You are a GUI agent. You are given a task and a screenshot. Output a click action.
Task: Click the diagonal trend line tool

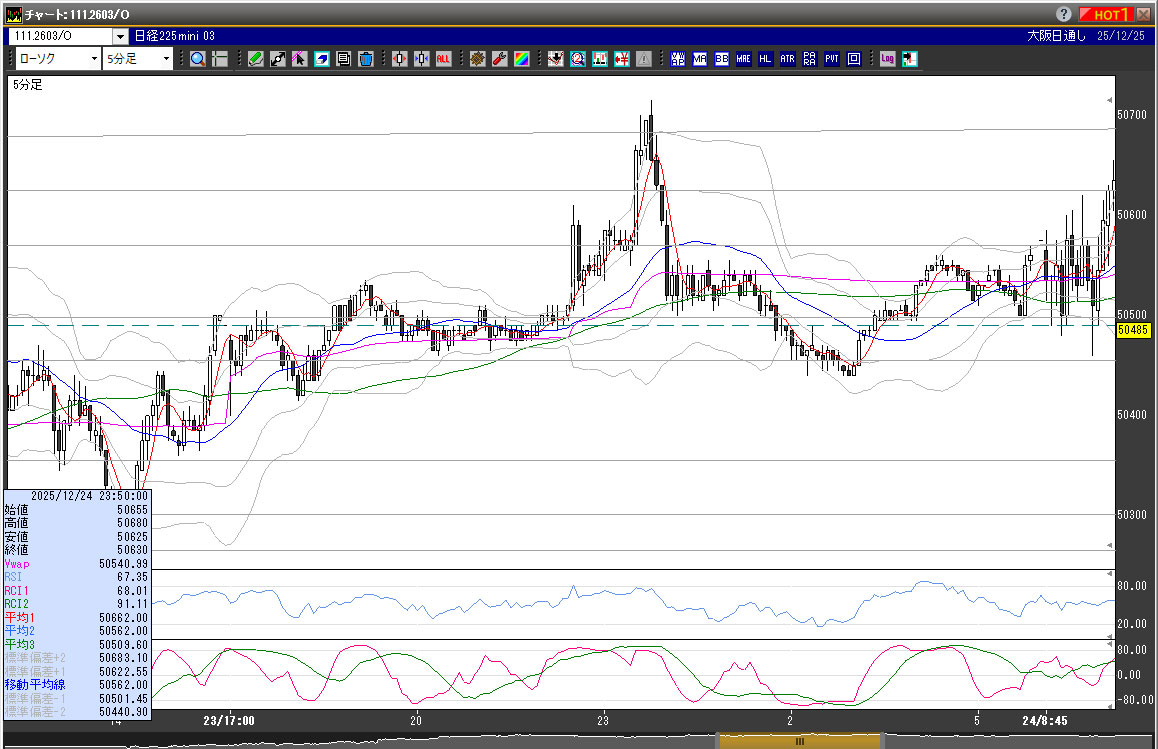[278, 59]
